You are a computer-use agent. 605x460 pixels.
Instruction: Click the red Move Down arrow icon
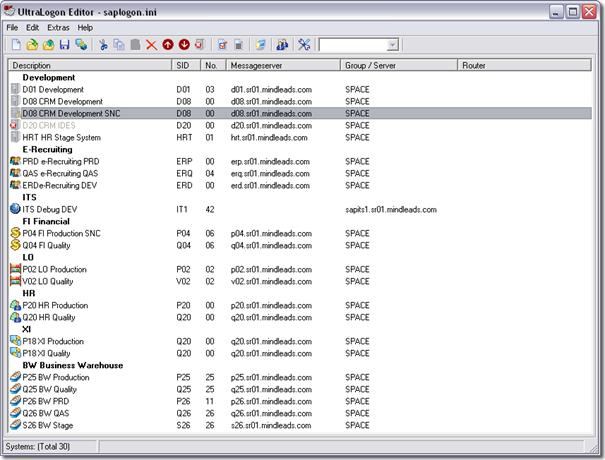pyautogui.click(x=184, y=45)
